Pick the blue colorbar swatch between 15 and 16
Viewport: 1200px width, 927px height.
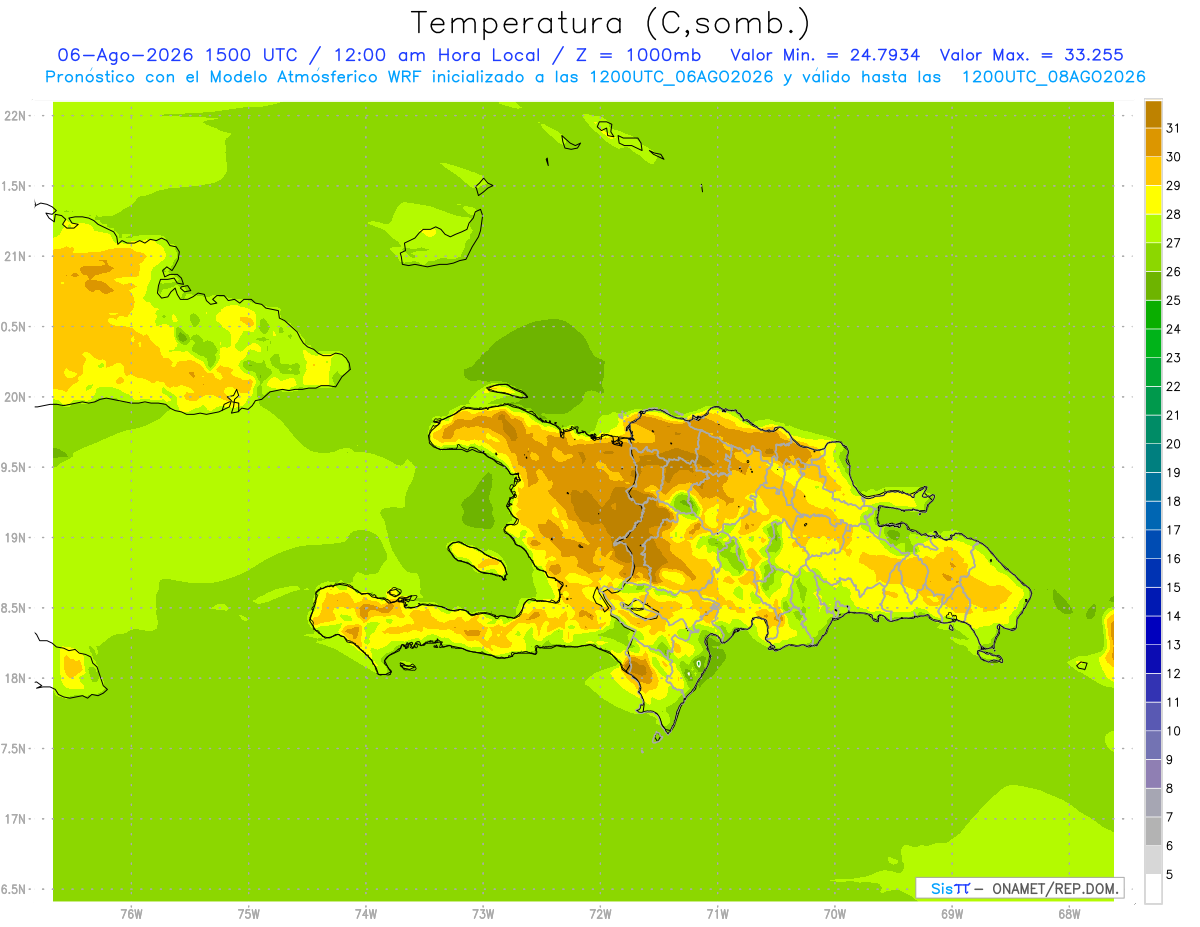point(1153,573)
